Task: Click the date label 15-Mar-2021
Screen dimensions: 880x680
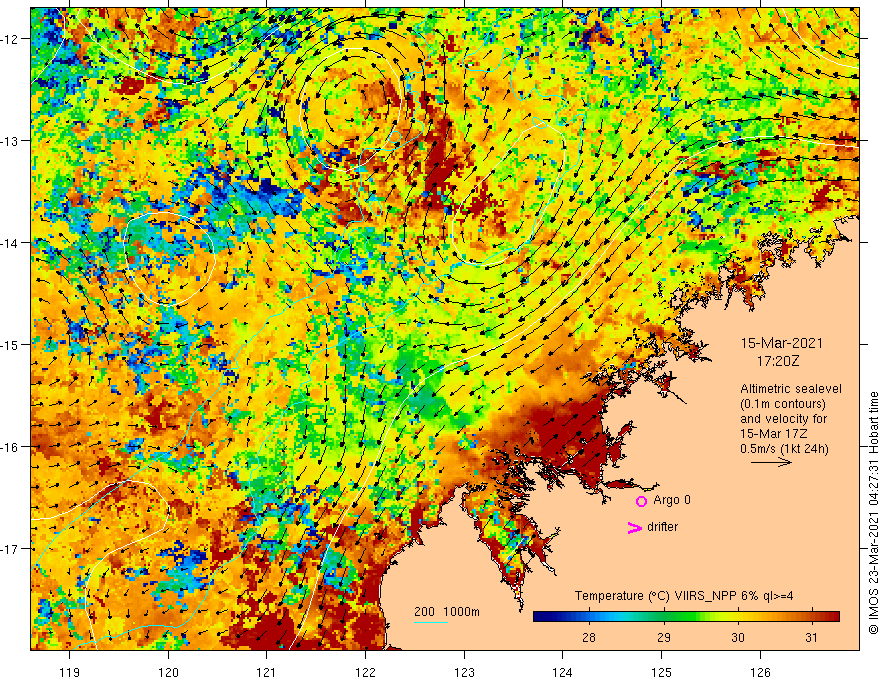Action: 782,343
